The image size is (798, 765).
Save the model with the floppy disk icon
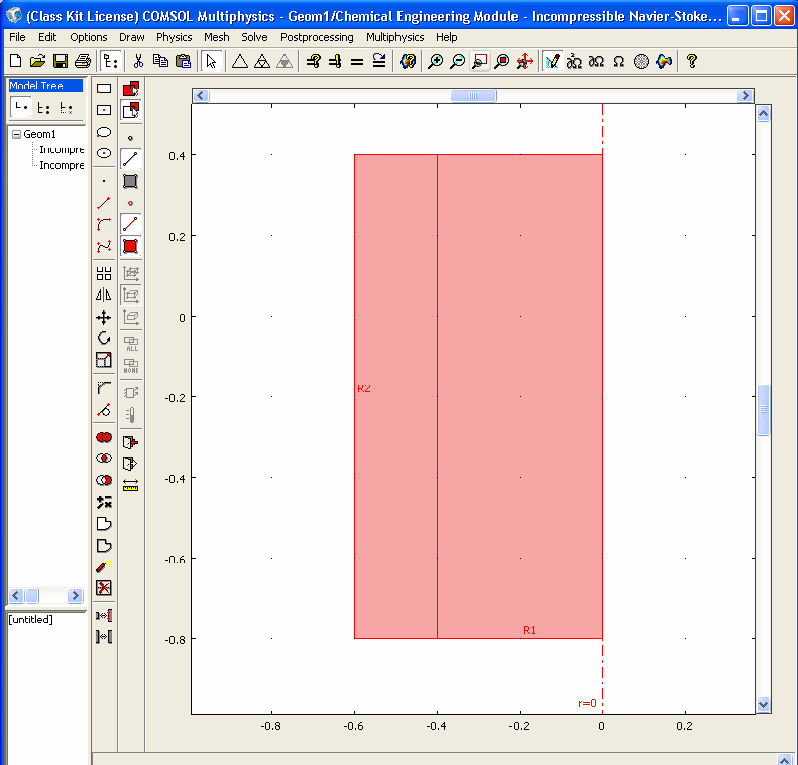tap(60, 61)
